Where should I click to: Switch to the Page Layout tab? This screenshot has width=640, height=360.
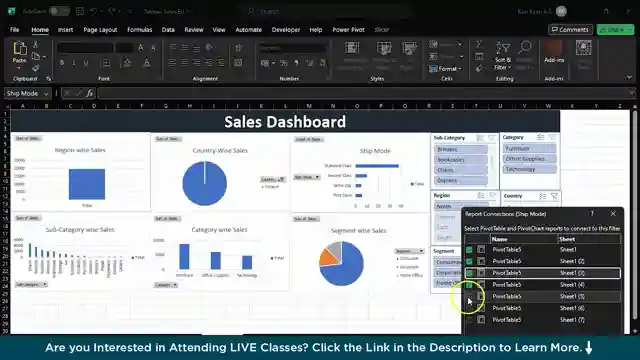click(100, 29)
